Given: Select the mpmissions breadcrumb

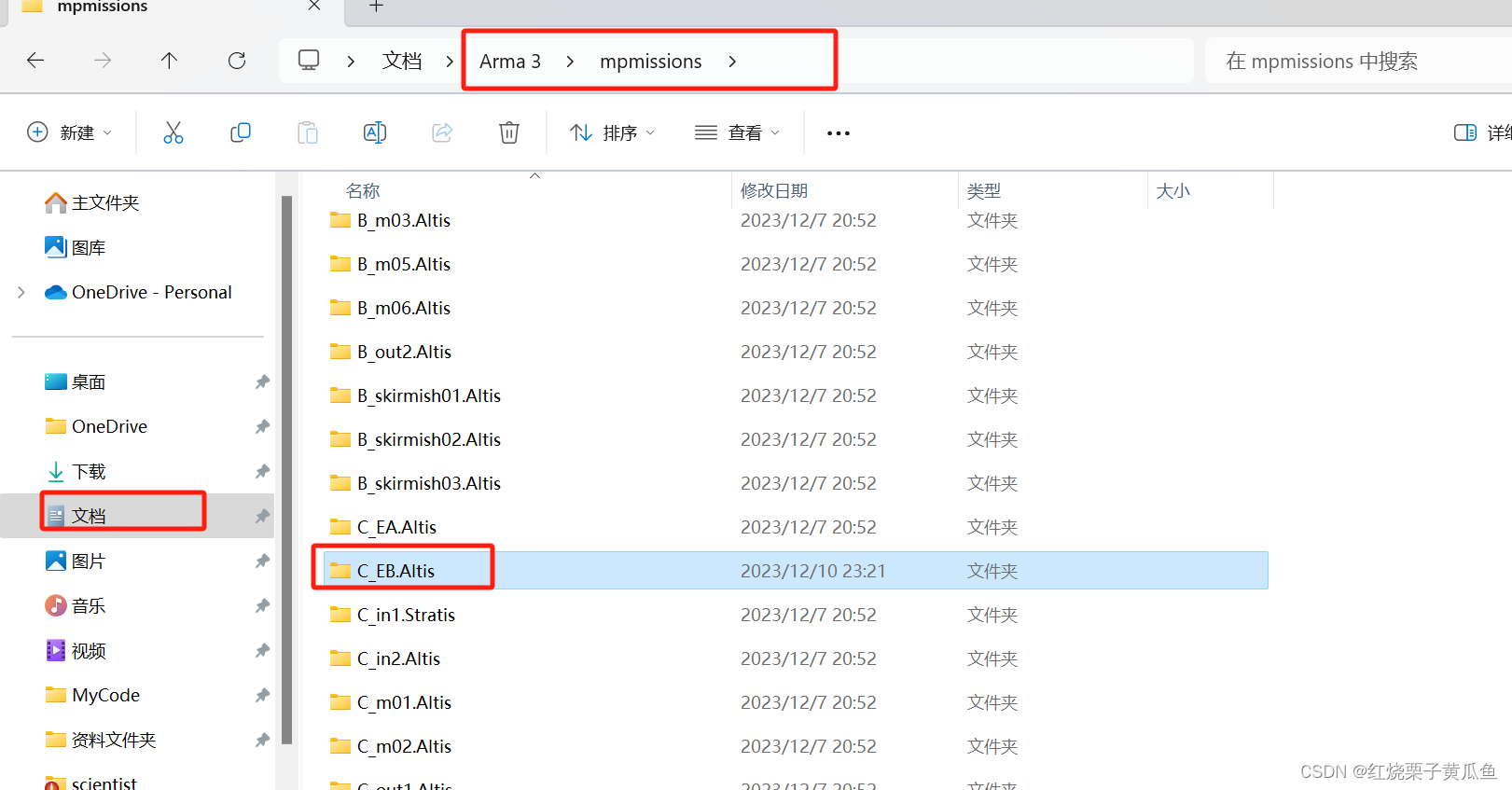Looking at the screenshot, I should (x=651, y=61).
